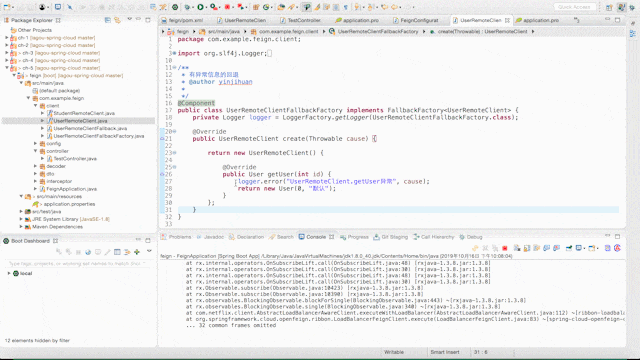Expand folded imports at line 3
The image size is (640, 360).
coord(174,53)
